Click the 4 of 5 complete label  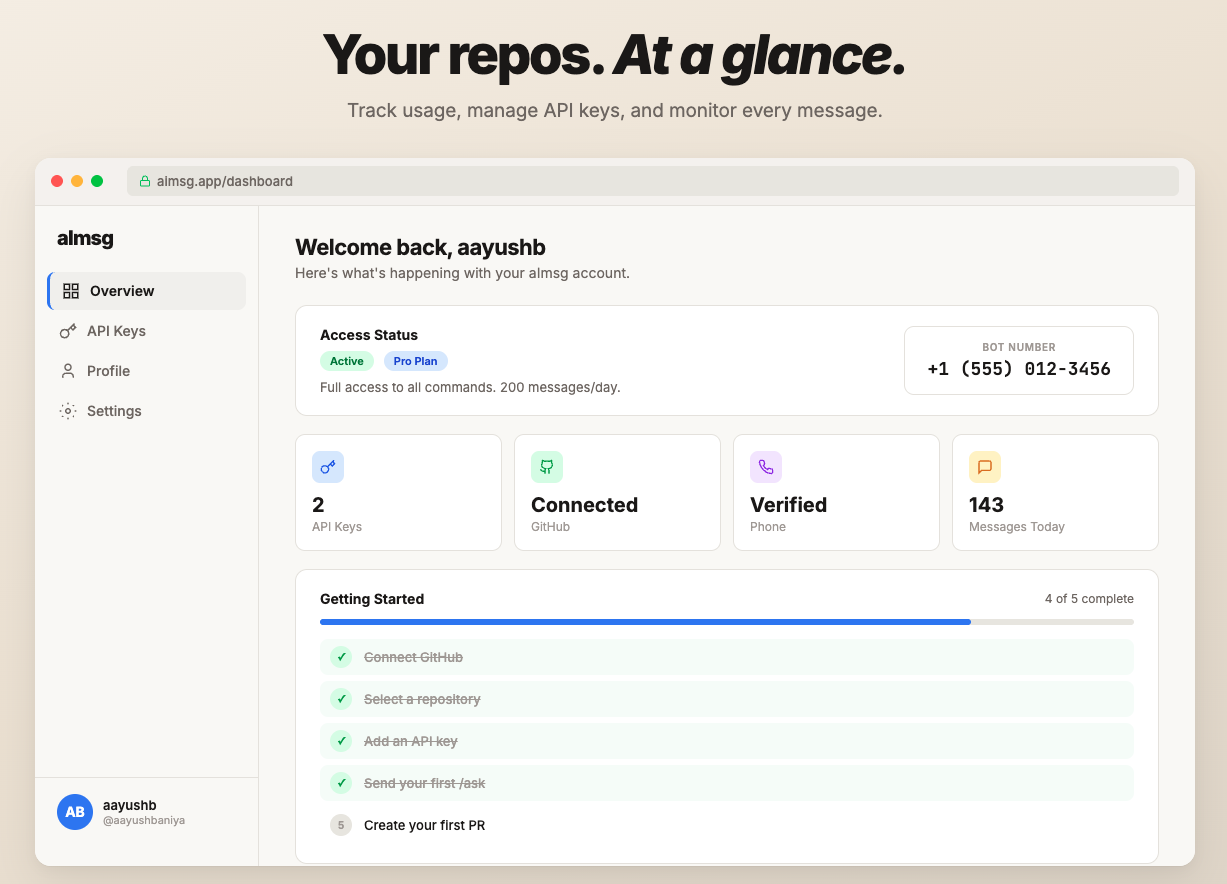tap(1089, 599)
